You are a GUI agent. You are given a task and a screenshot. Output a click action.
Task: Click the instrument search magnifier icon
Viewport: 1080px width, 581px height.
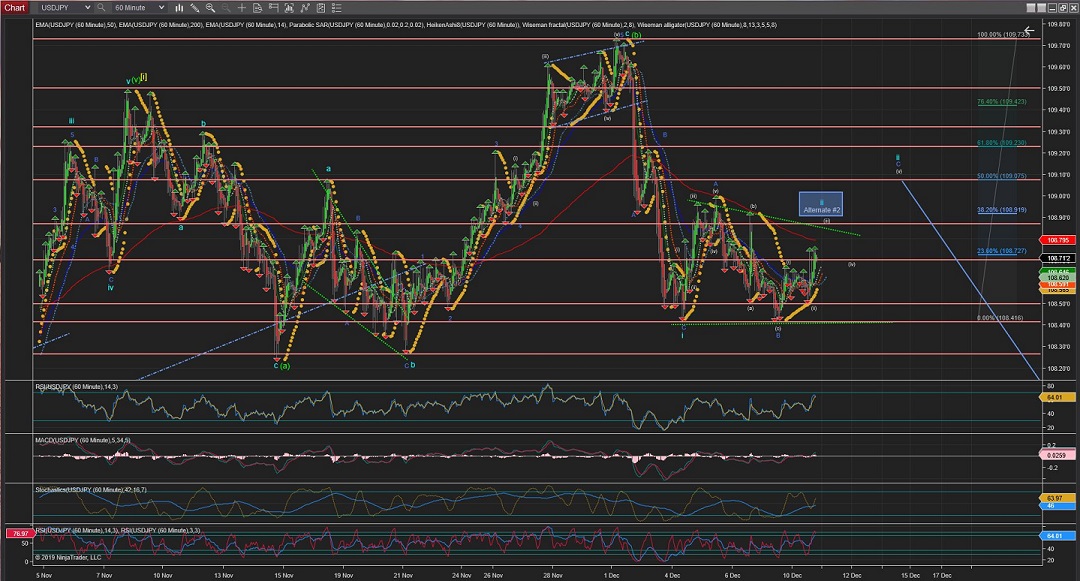pyautogui.click(x=101, y=8)
